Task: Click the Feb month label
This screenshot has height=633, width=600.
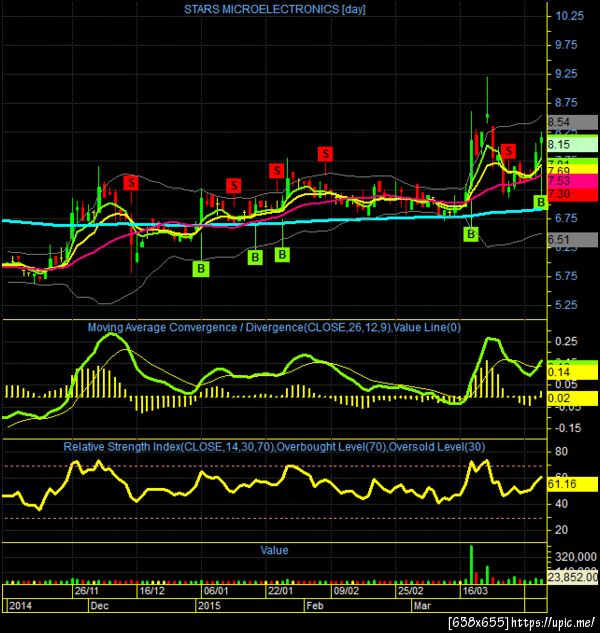Action: (x=315, y=606)
